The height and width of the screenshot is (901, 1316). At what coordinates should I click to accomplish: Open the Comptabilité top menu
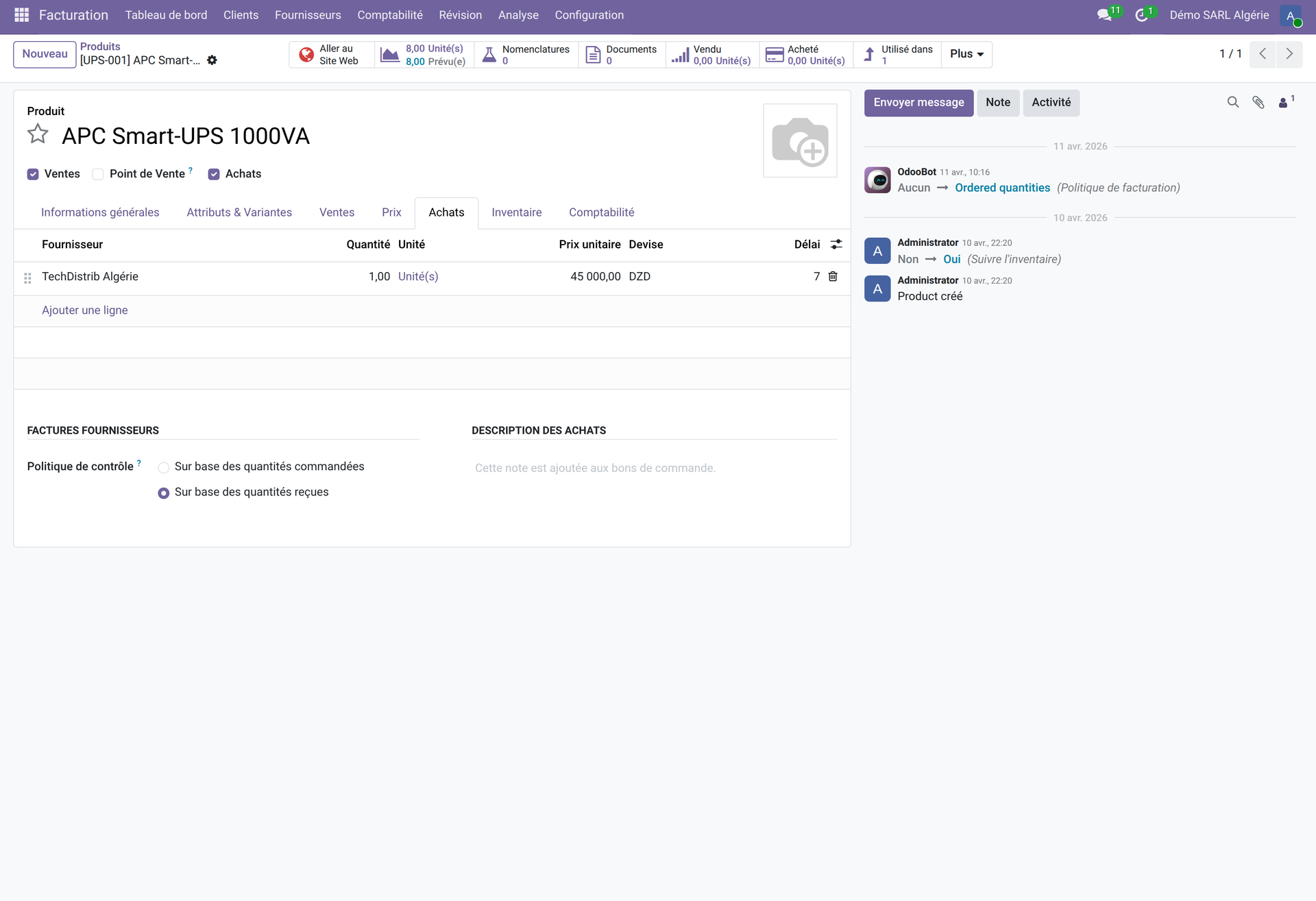pyautogui.click(x=390, y=15)
